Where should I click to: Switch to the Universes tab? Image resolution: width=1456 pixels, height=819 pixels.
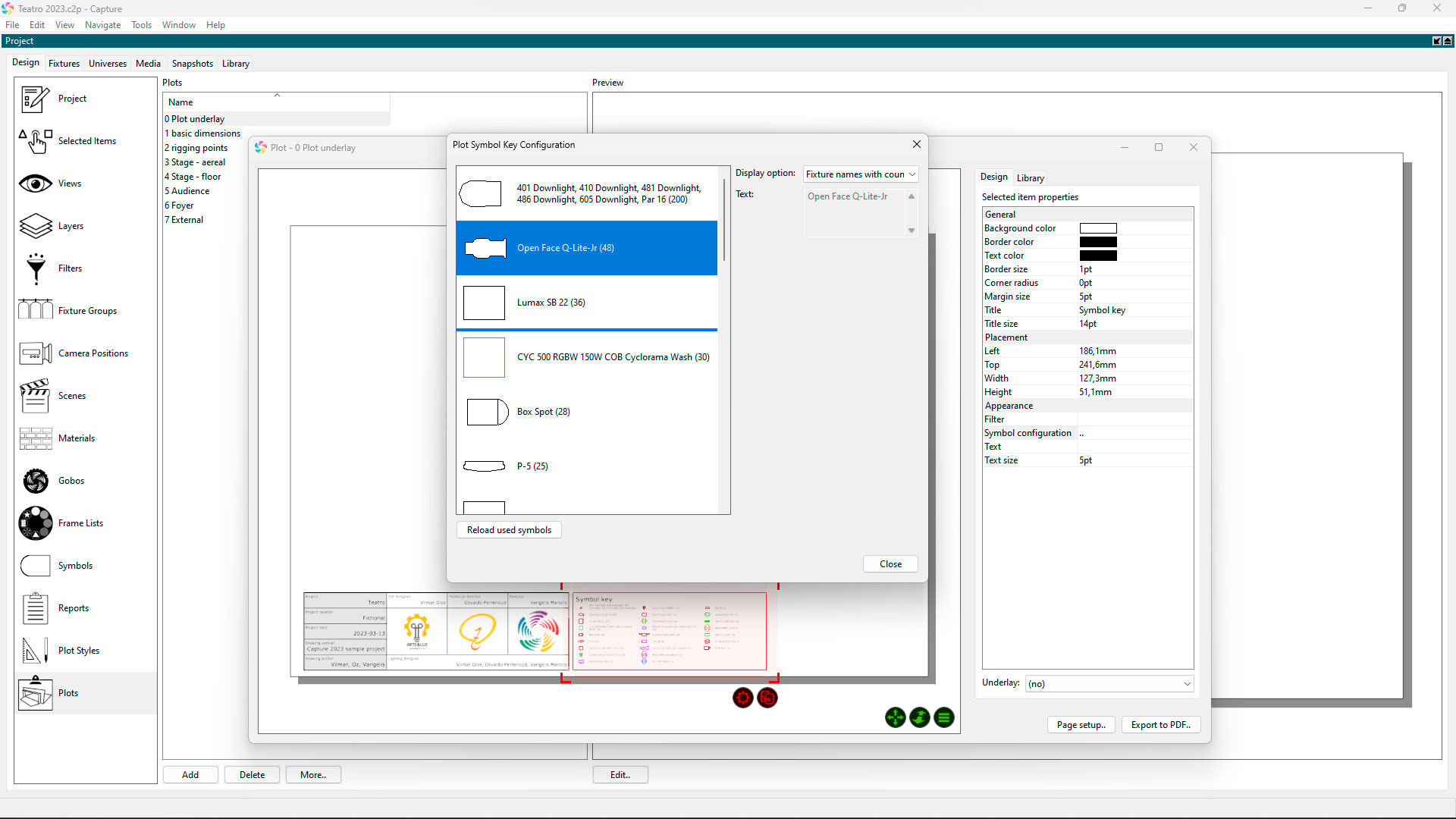tap(108, 64)
